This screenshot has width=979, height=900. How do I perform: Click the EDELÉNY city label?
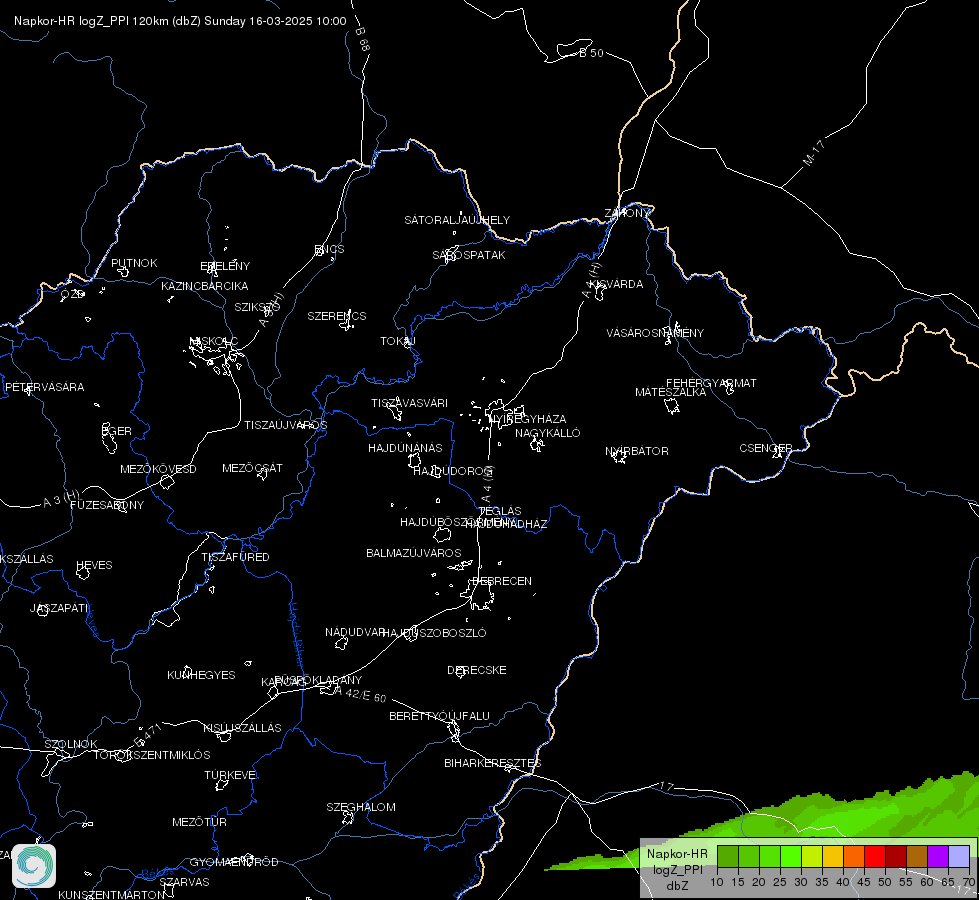point(225,265)
